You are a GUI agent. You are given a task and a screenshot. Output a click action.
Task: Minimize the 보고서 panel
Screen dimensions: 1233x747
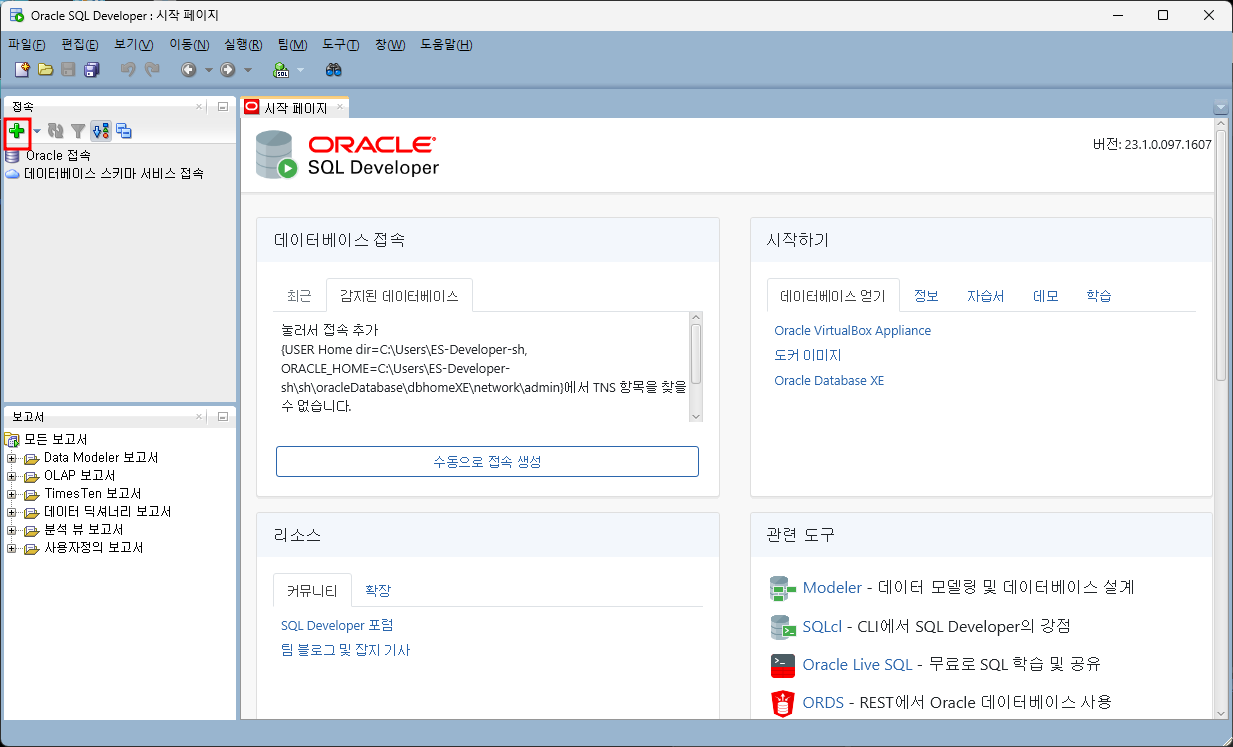point(223,416)
